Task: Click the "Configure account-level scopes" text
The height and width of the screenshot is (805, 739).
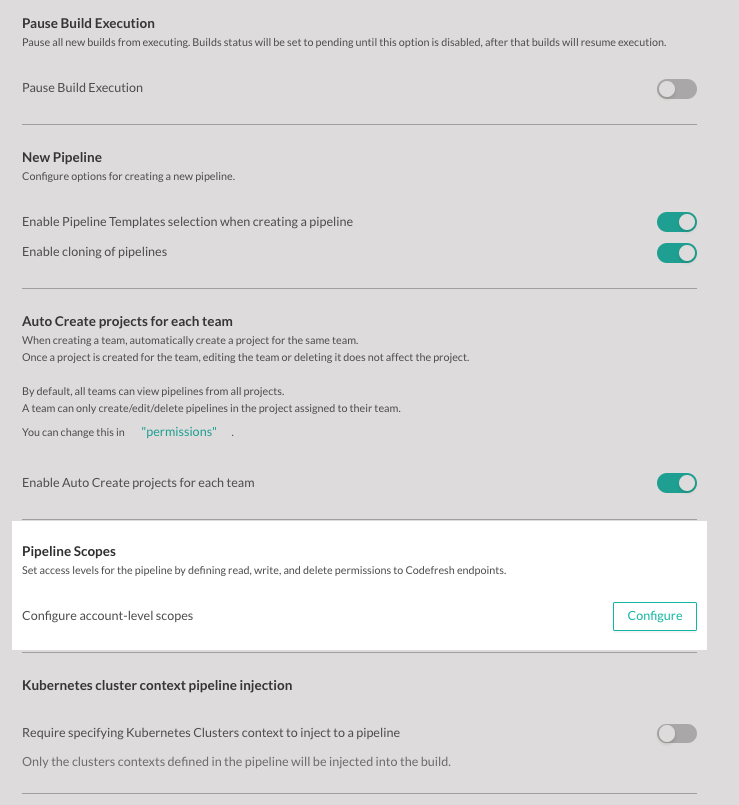Action: coord(107,616)
